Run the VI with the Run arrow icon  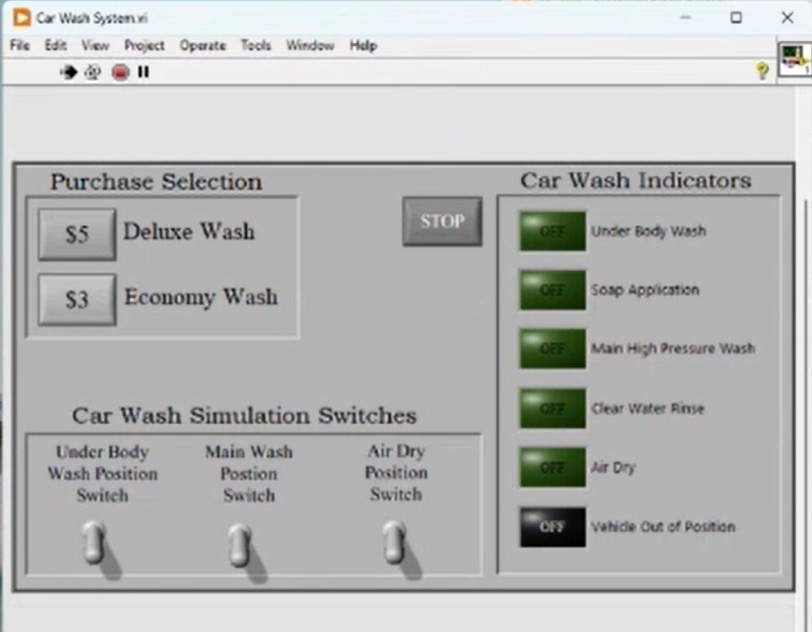coord(68,71)
